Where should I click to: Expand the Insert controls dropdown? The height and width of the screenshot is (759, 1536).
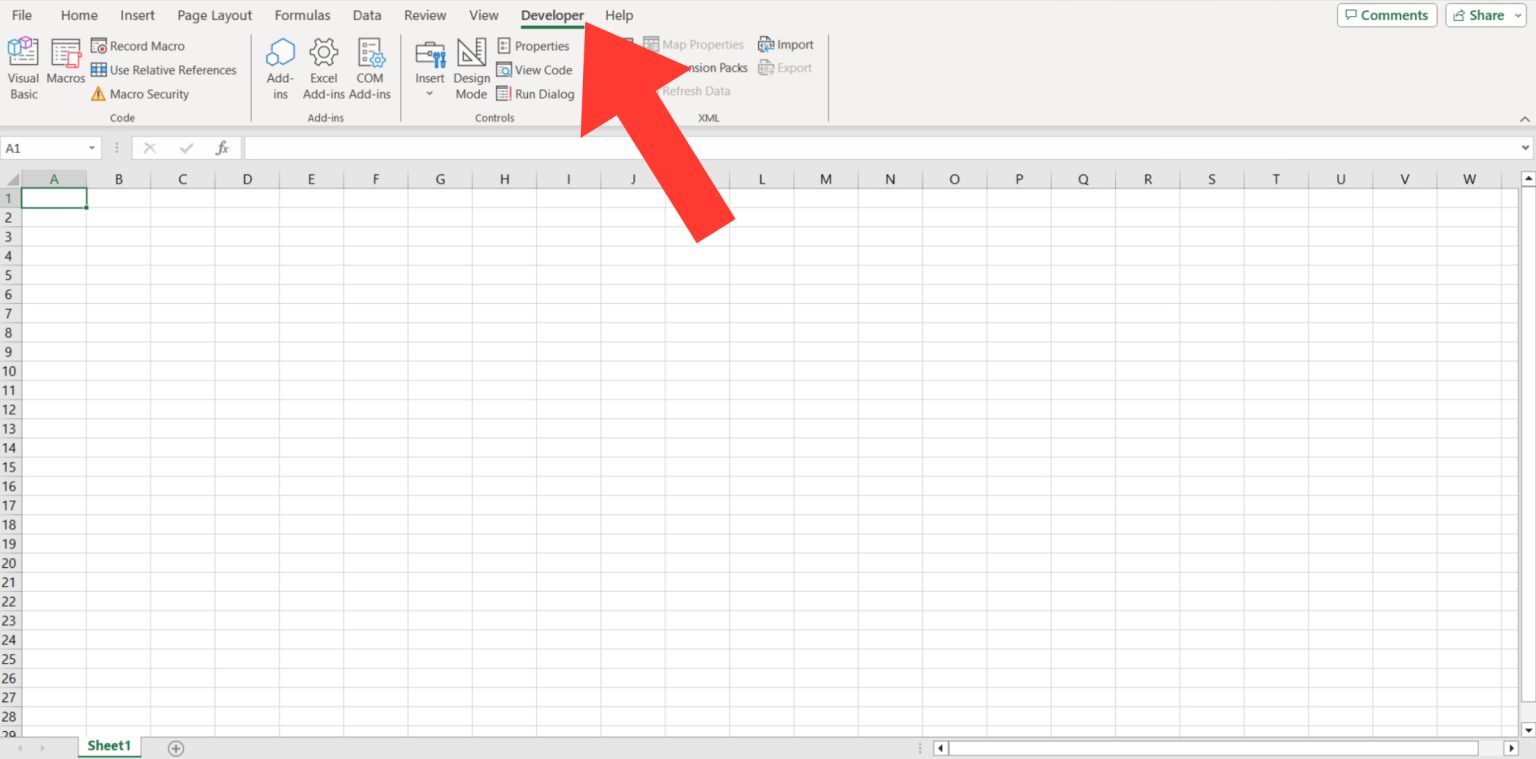coord(430,93)
